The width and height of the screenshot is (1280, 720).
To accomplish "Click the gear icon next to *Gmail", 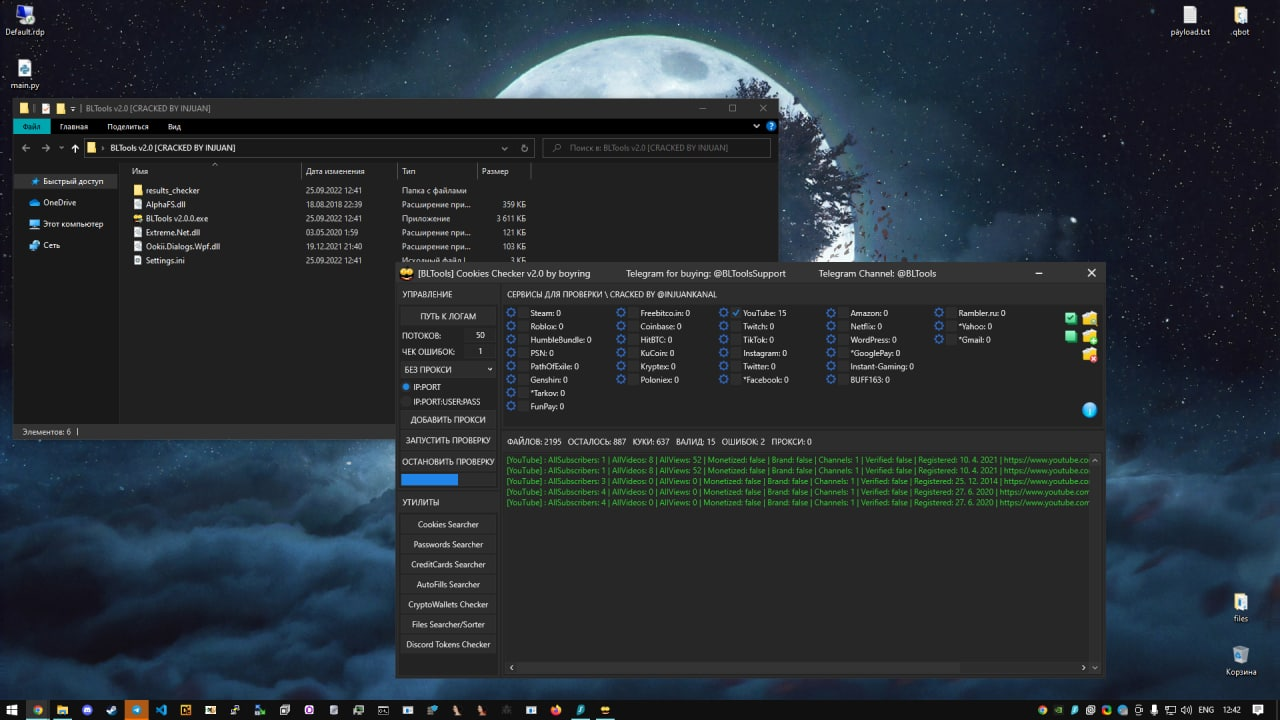I will [x=939, y=340].
